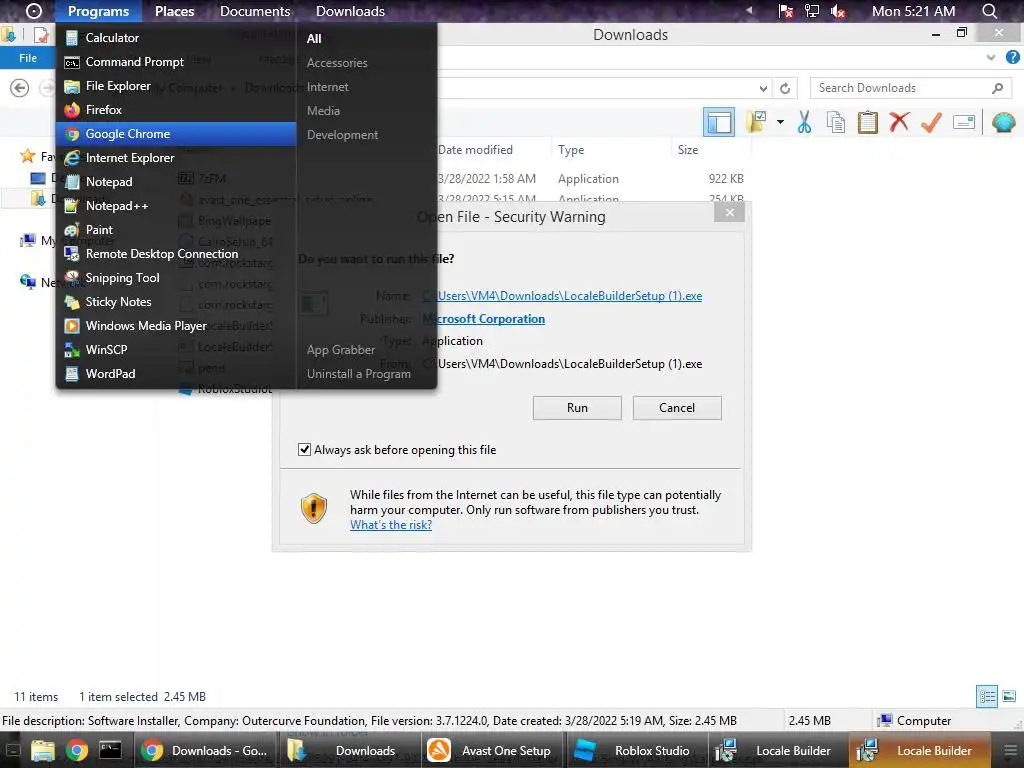Select the Media category
This screenshot has height=768, width=1024.
[323, 111]
